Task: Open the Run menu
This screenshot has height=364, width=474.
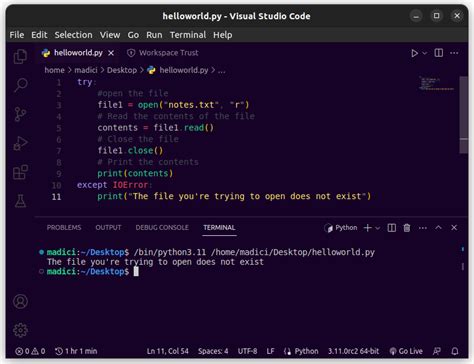Action: tap(154, 35)
